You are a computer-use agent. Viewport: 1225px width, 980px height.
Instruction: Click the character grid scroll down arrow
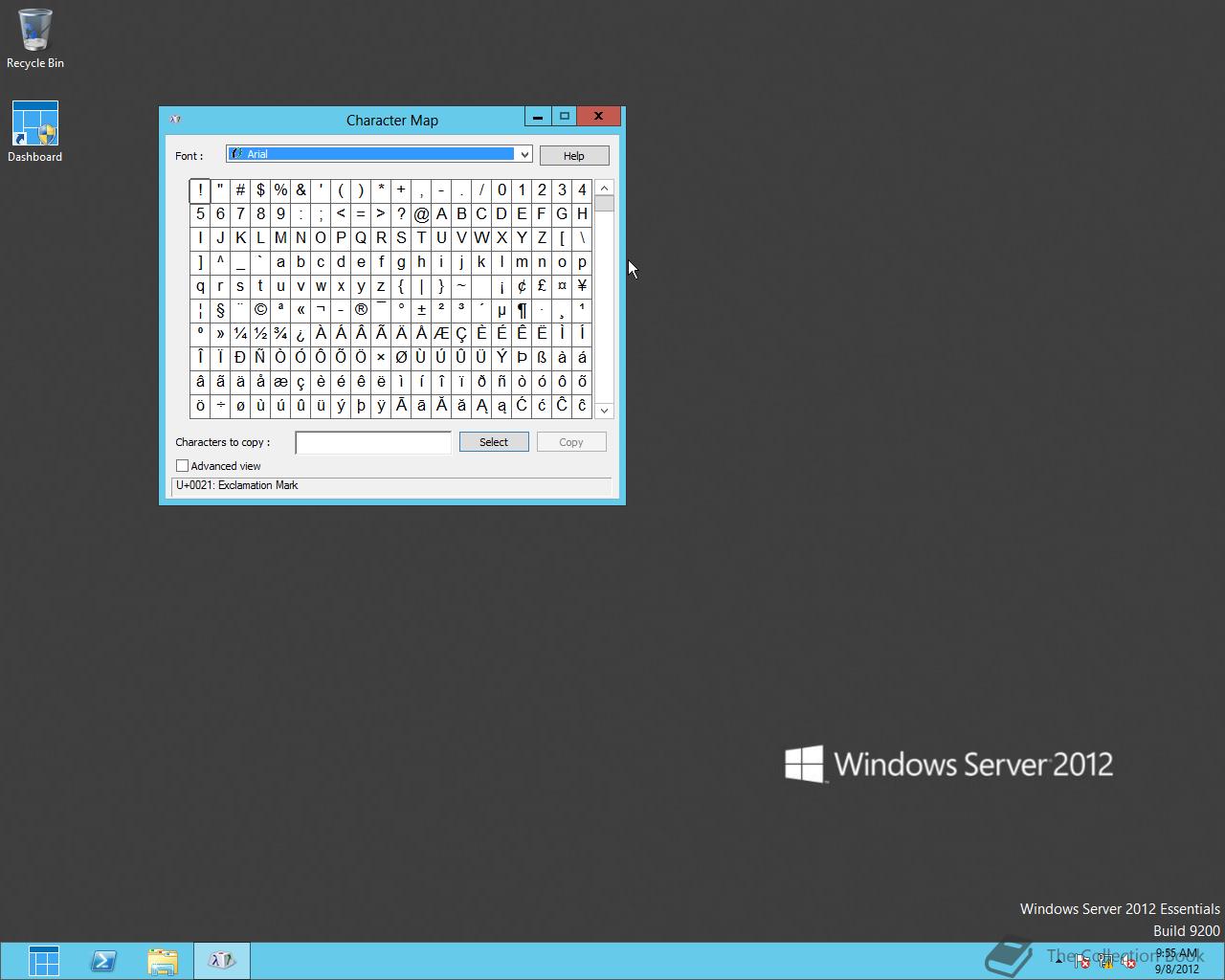pos(604,411)
